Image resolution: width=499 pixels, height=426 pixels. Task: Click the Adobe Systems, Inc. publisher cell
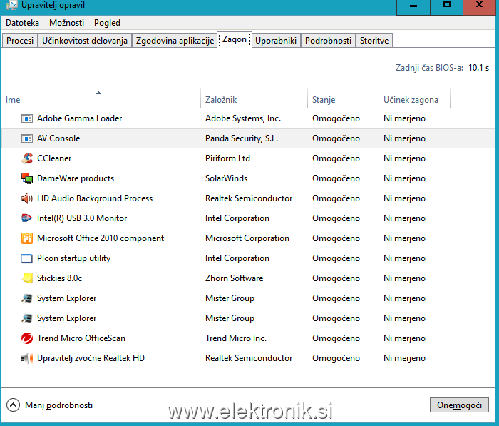click(243, 118)
